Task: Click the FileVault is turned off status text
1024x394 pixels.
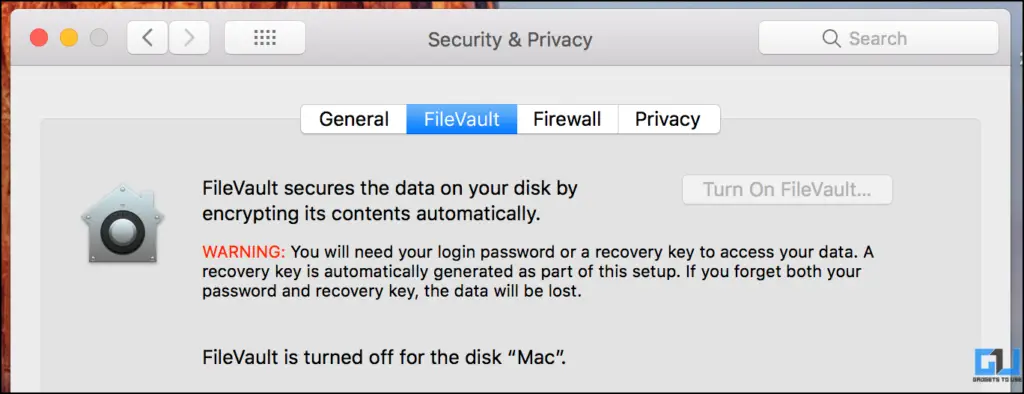Action: pos(384,357)
